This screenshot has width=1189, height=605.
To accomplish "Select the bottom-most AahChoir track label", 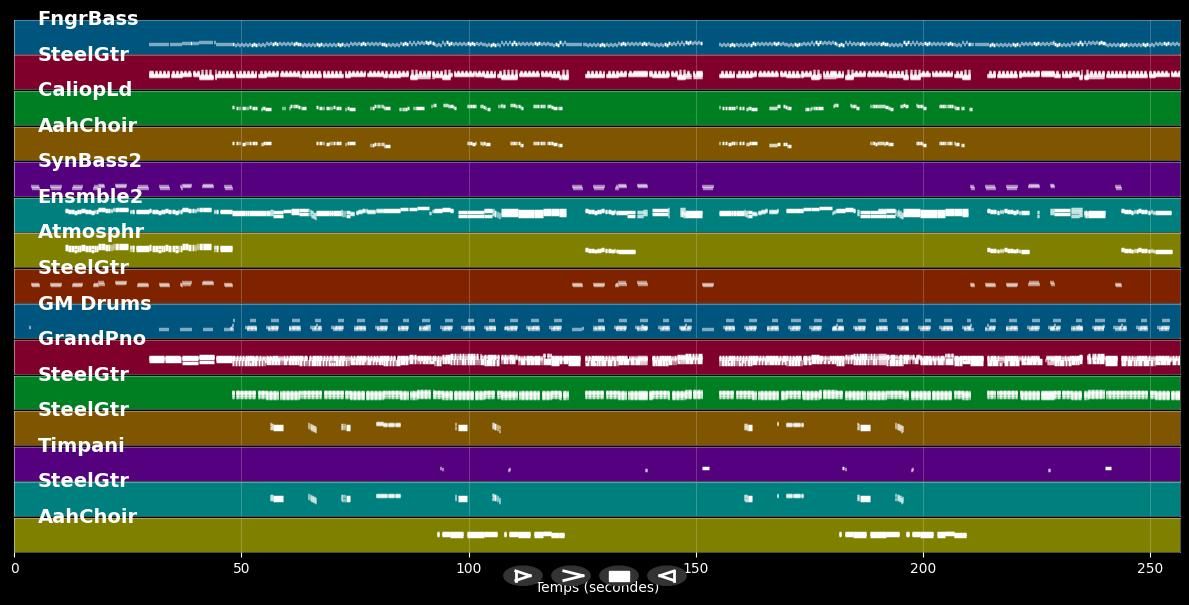I will 87,517.
